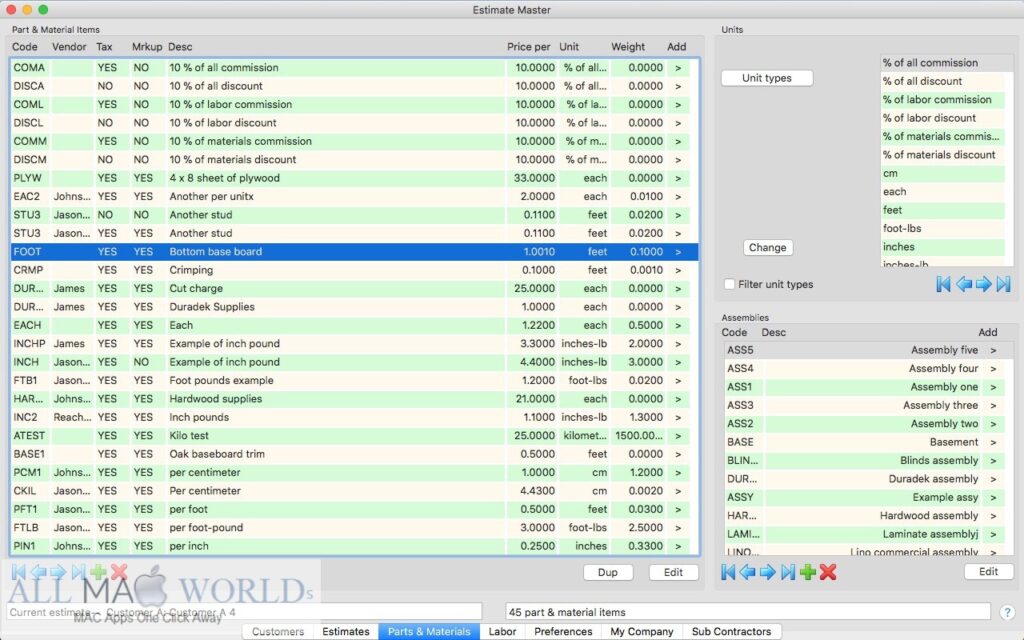The height and width of the screenshot is (640, 1024).
Task: Add COMA item with arrow
Action: pyautogui.click(x=678, y=68)
